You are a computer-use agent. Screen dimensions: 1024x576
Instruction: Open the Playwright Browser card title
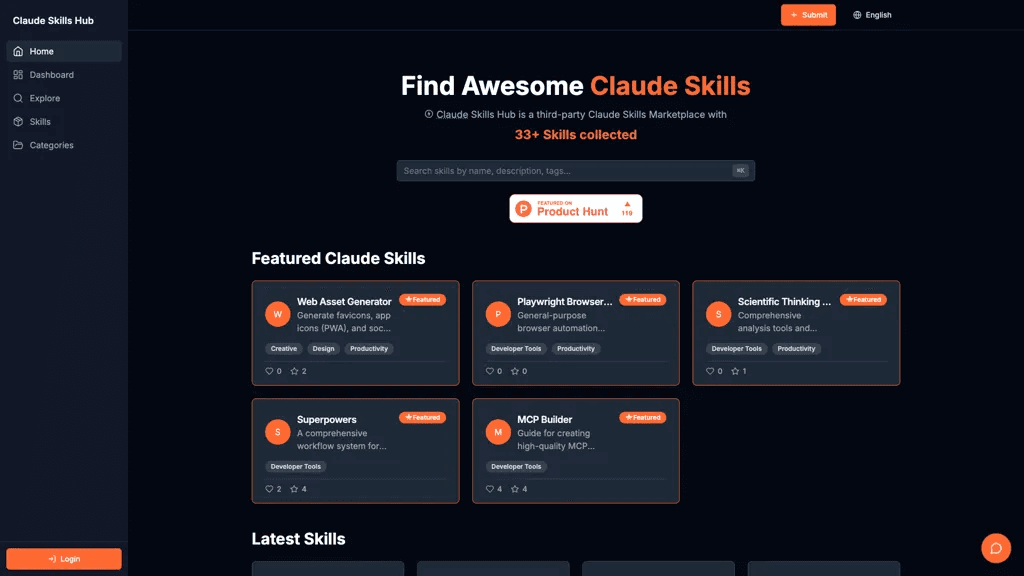[565, 302]
